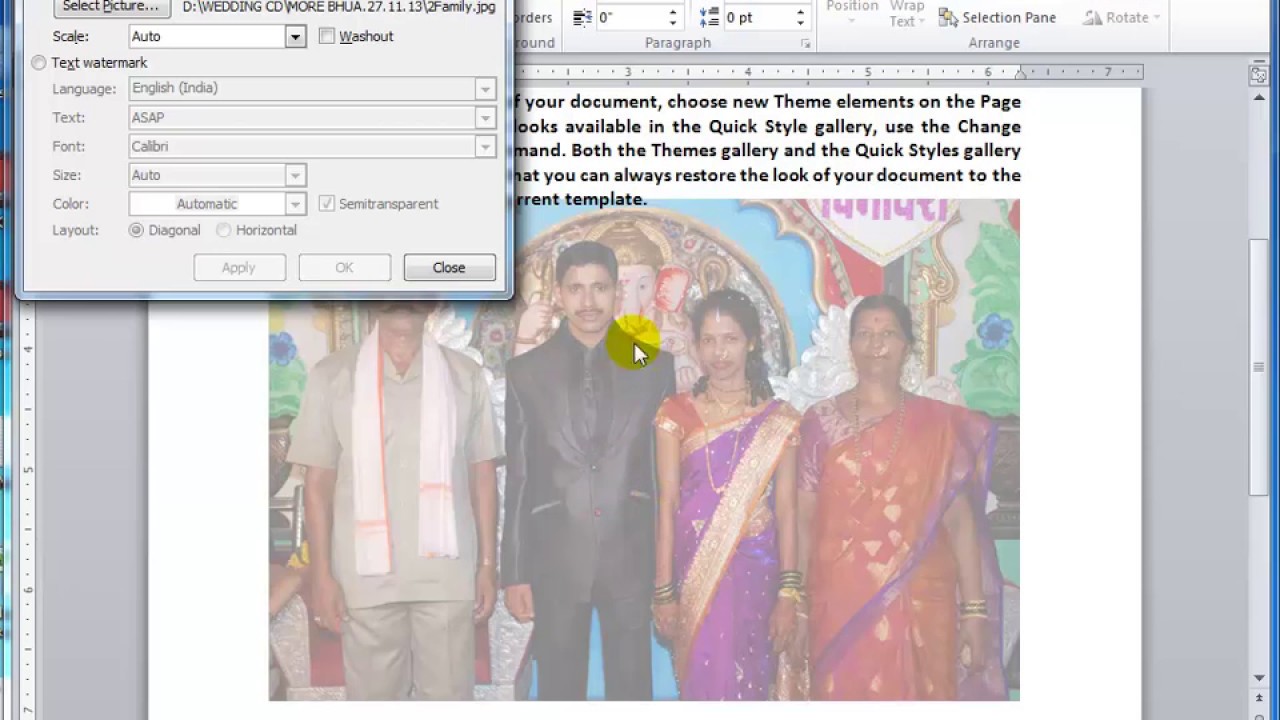Click the right indent marker on the ruler
Screen dimensions: 1280x720
(x=1020, y=74)
